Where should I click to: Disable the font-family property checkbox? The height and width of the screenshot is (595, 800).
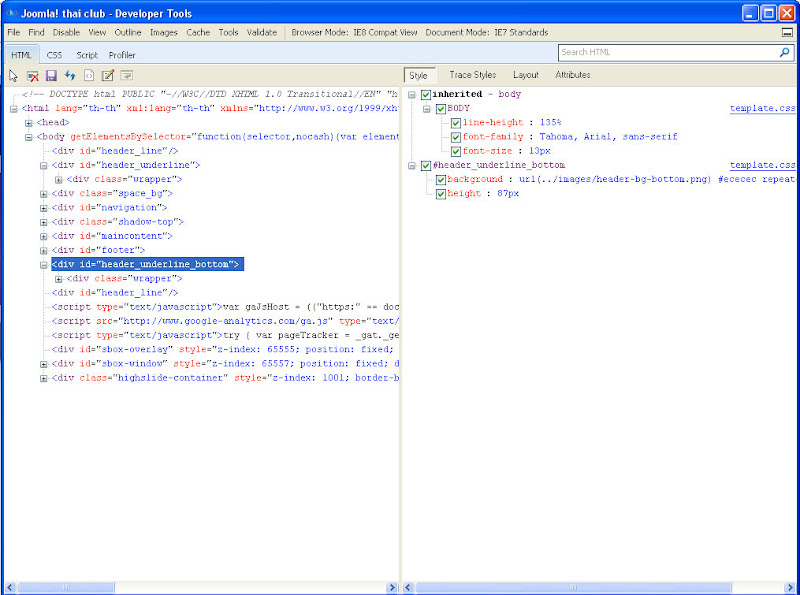click(456, 137)
